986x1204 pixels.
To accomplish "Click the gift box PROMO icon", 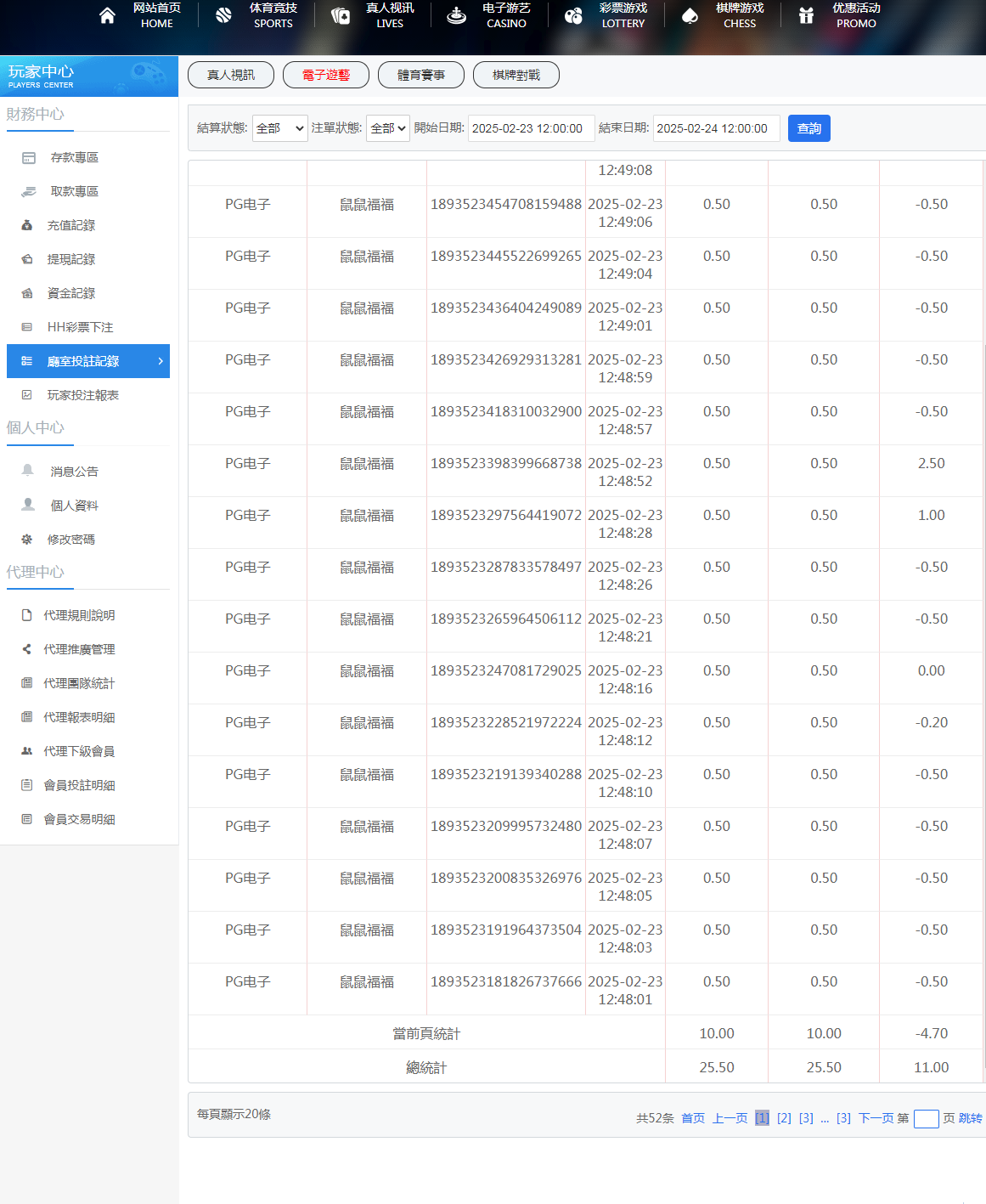I will point(806,15).
